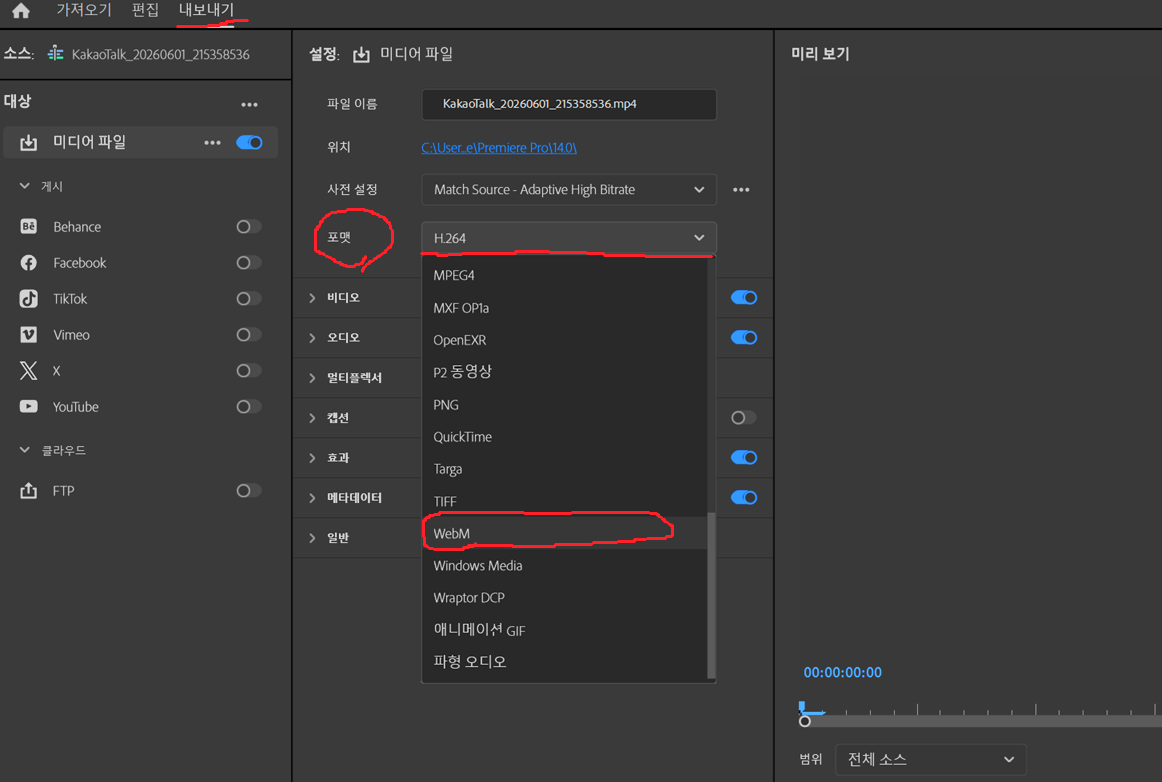
Task: Open more options for 미디어 파일 destination
Action: 212,142
